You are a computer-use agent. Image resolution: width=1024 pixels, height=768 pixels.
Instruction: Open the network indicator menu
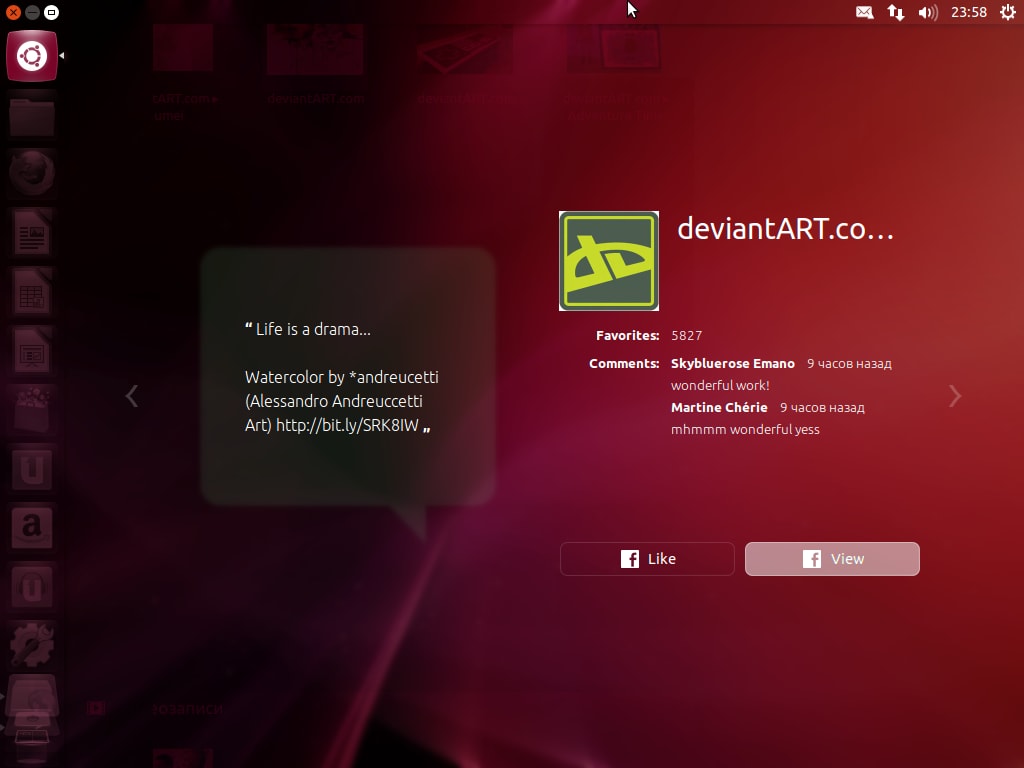point(895,12)
